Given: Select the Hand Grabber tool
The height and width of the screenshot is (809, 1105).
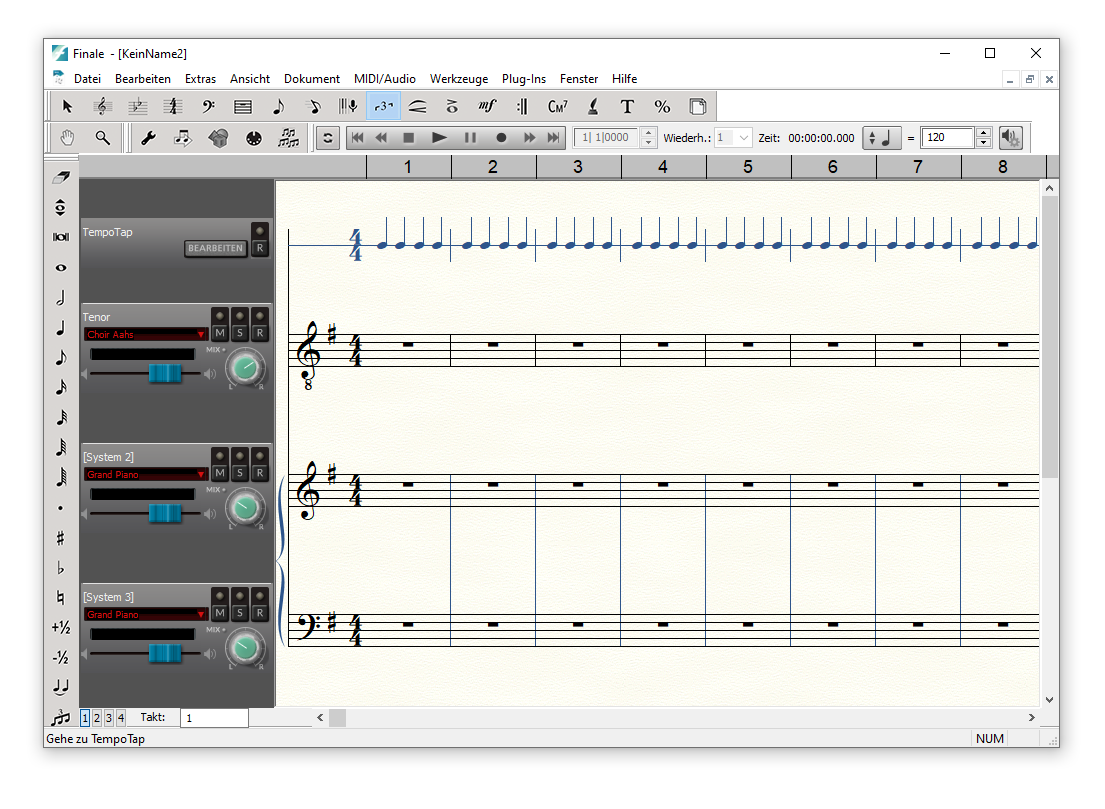Looking at the screenshot, I should tap(68, 138).
